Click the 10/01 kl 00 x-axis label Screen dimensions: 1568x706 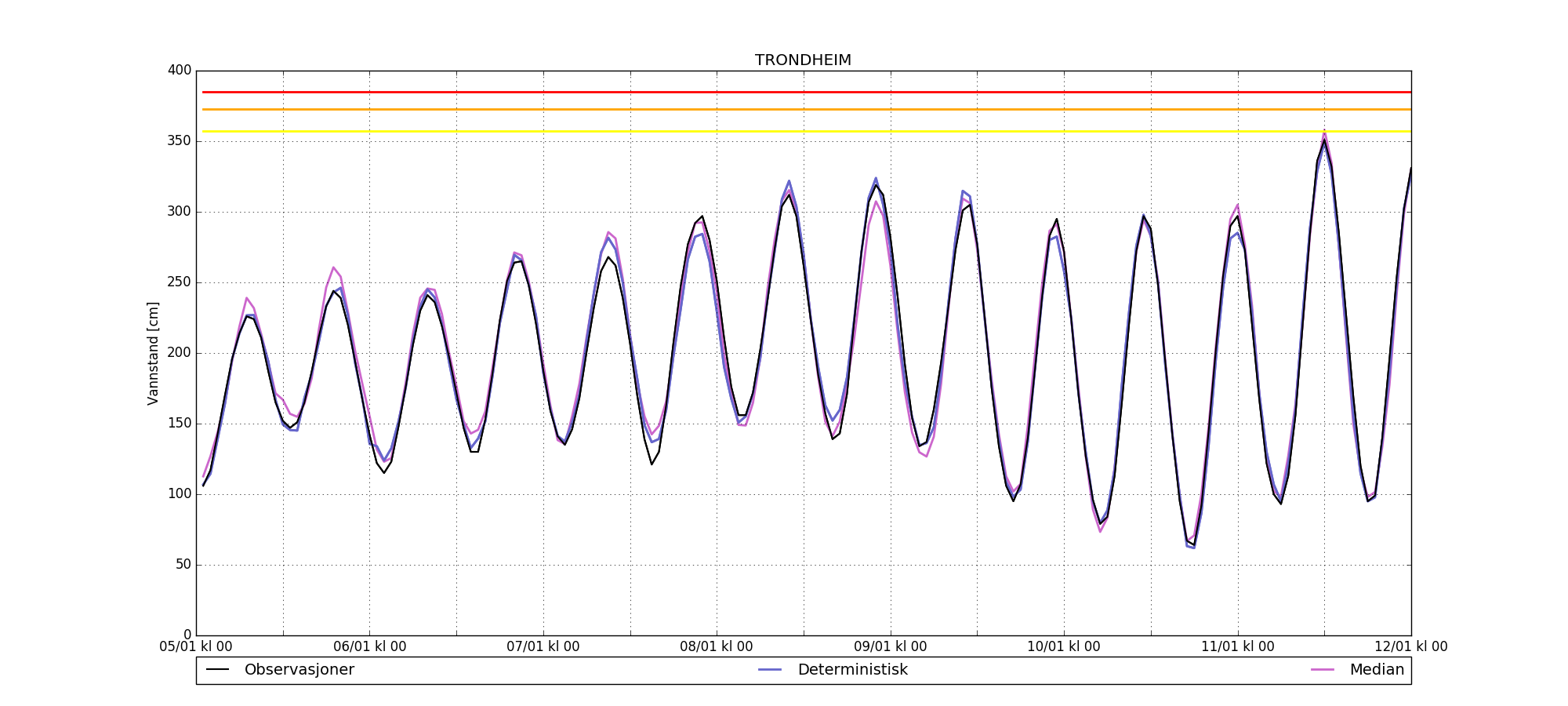click(x=1064, y=647)
